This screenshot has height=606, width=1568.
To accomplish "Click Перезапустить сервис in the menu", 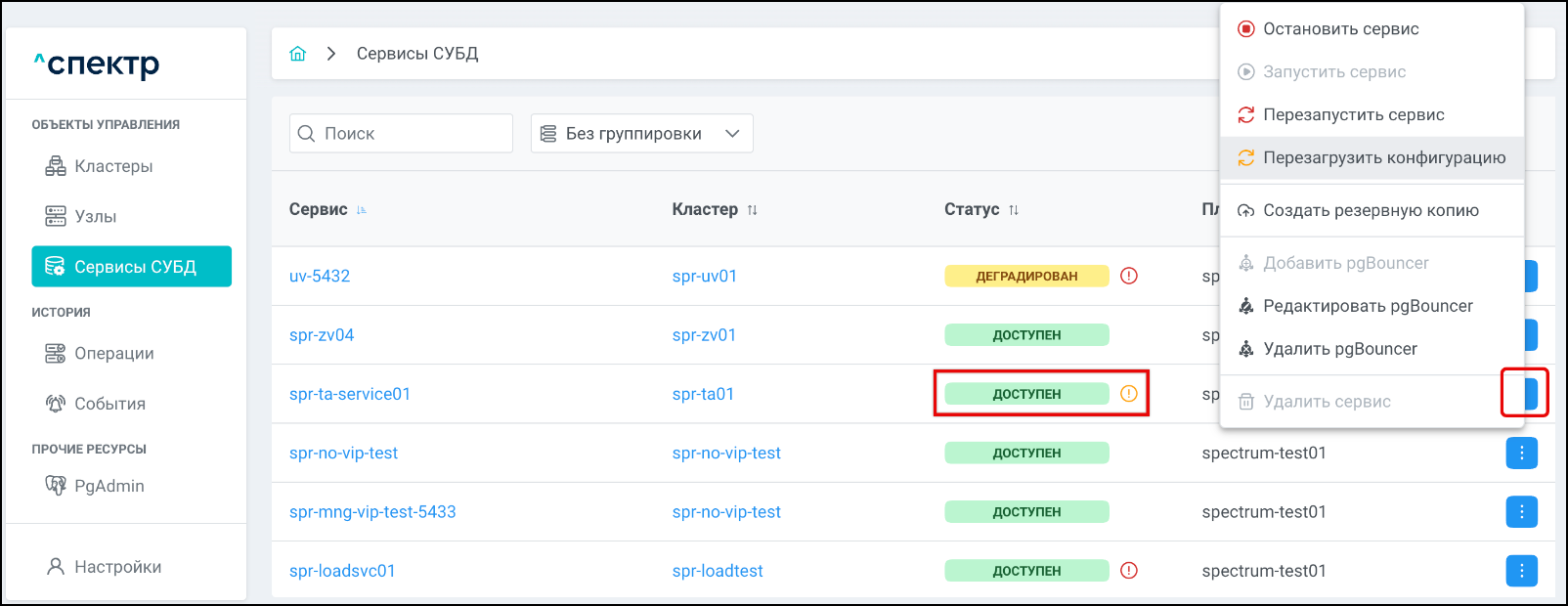I will (1353, 115).
